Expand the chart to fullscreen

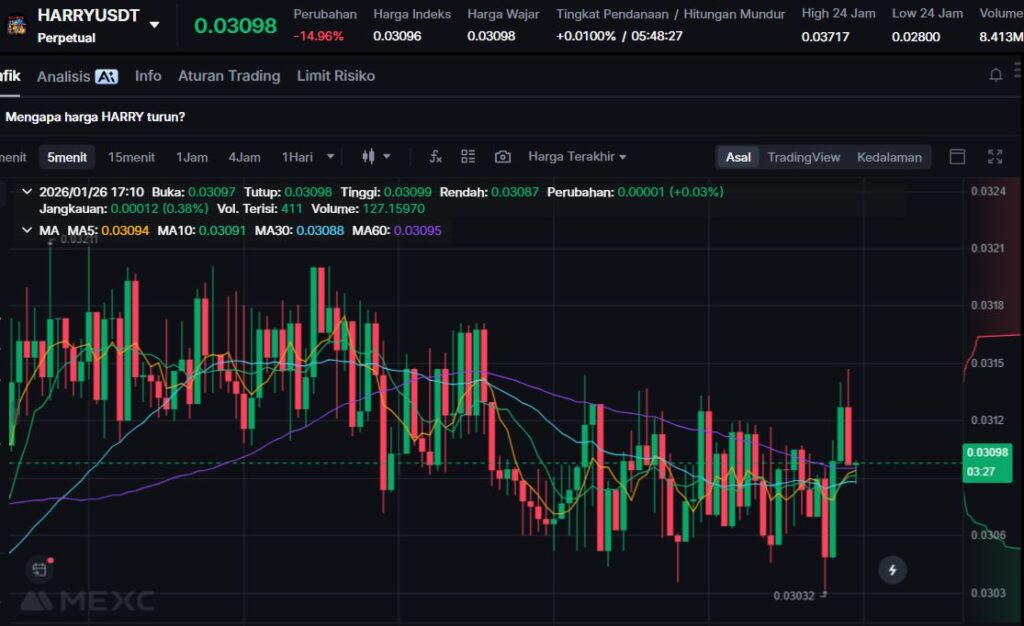[995, 157]
